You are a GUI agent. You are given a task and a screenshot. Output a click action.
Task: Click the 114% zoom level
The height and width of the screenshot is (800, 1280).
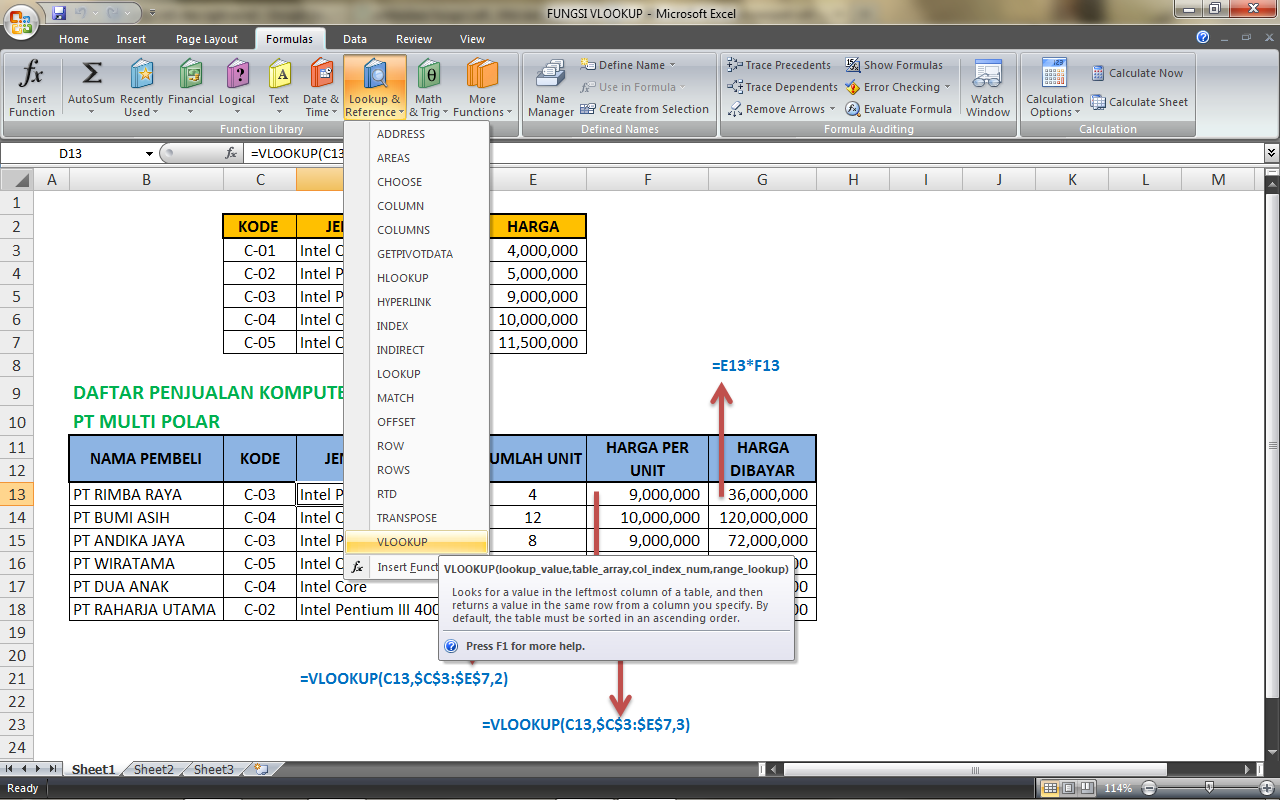point(1118,788)
